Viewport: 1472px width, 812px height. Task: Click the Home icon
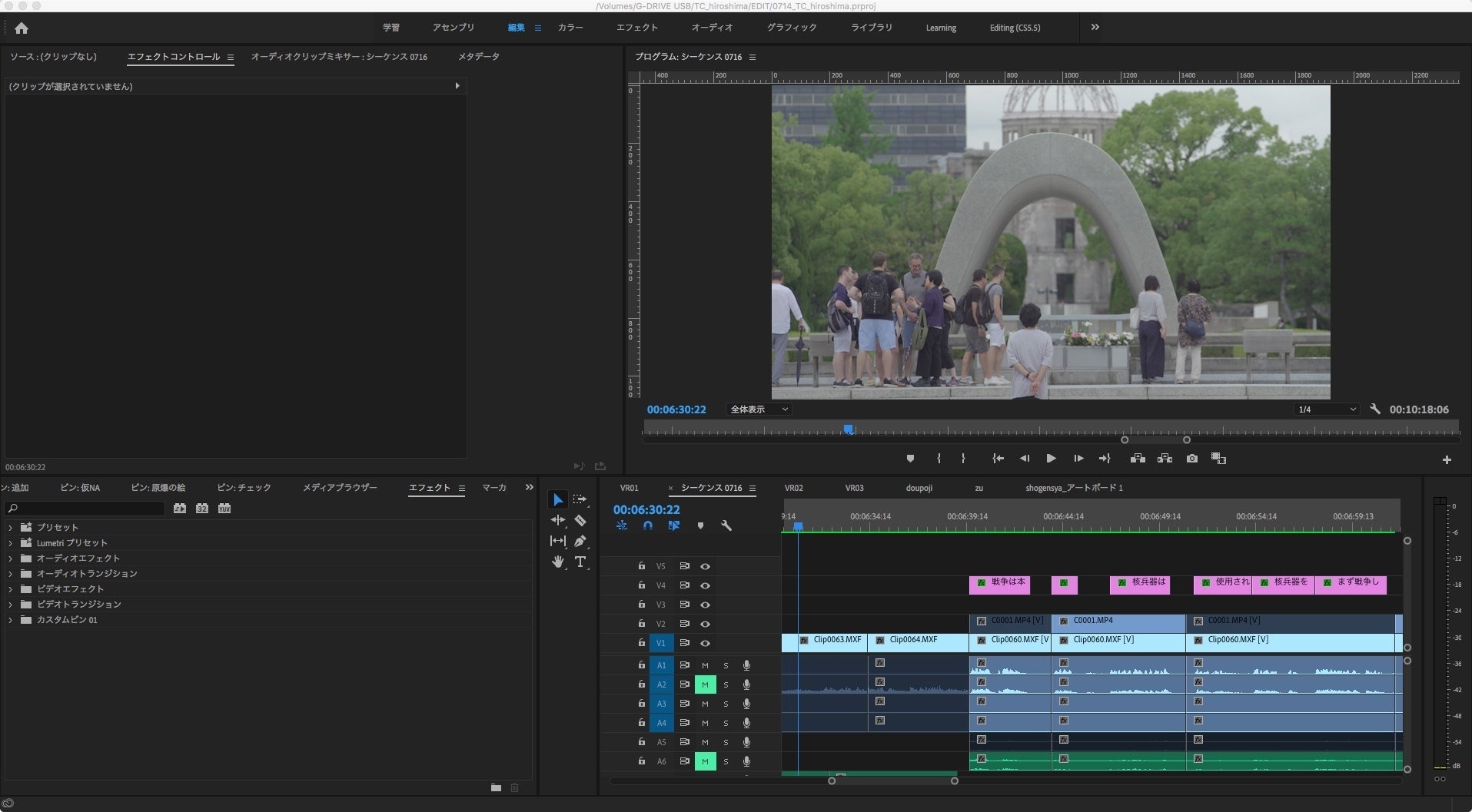pyautogui.click(x=22, y=28)
